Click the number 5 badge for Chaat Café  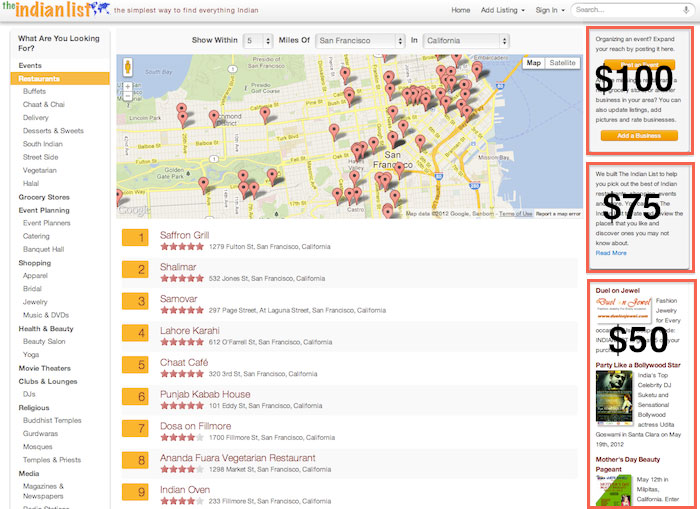[135, 365]
